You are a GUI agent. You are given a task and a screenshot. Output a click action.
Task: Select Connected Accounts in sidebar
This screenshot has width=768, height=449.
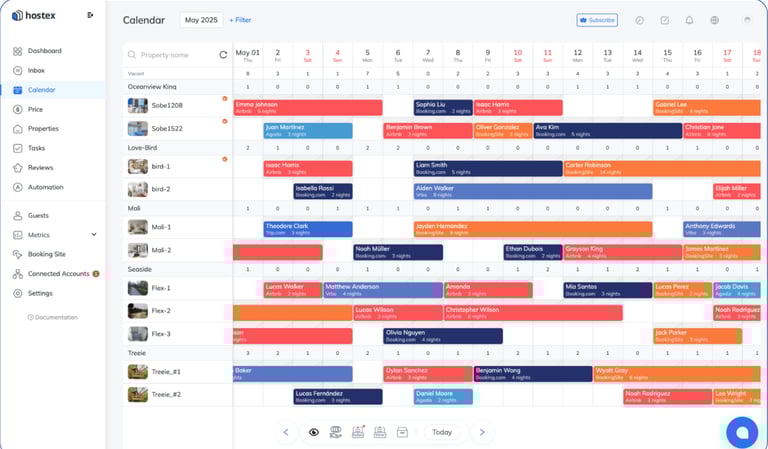click(x=56, y=274)
